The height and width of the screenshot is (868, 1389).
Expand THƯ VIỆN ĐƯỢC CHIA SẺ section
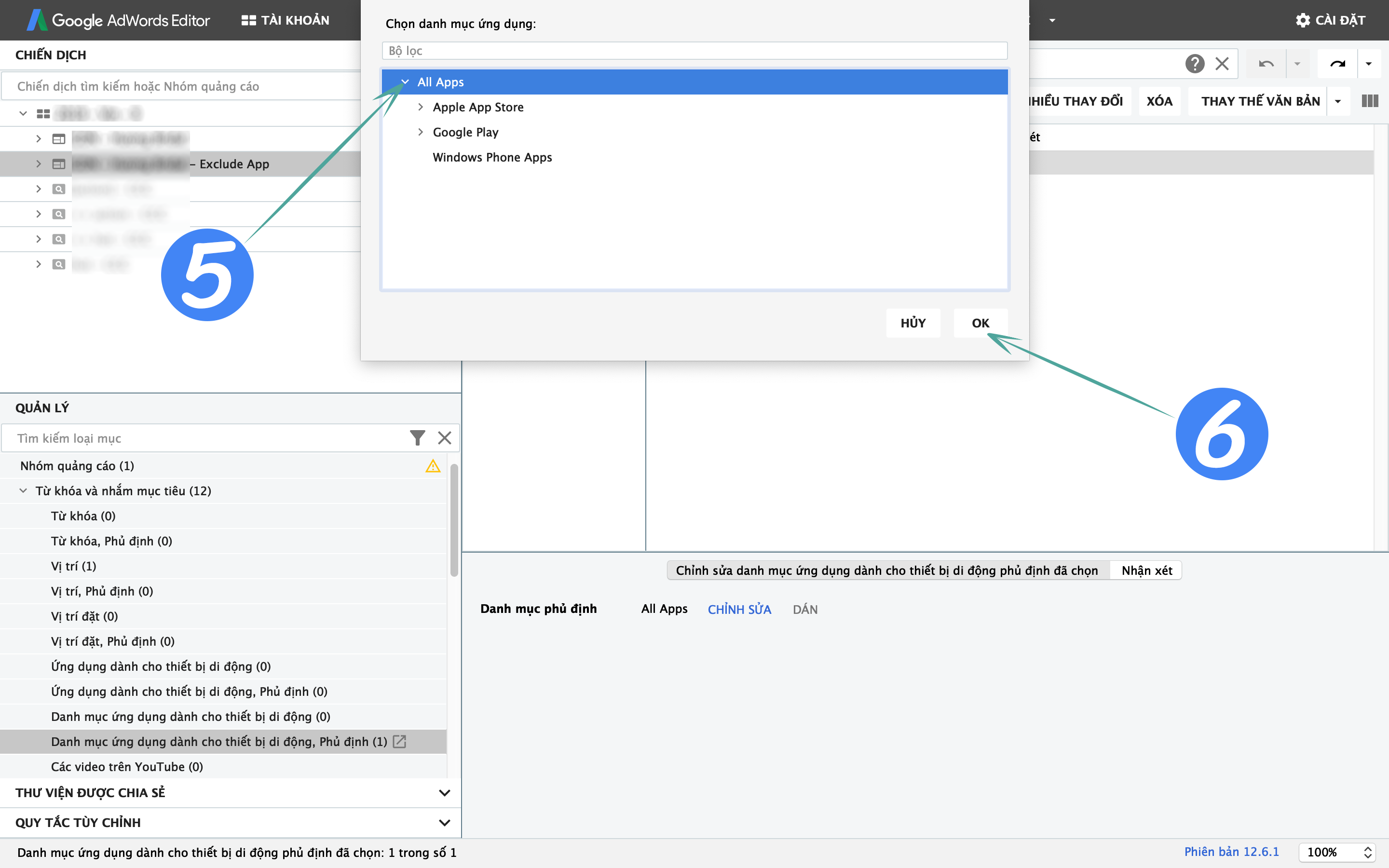click(444, 793)
